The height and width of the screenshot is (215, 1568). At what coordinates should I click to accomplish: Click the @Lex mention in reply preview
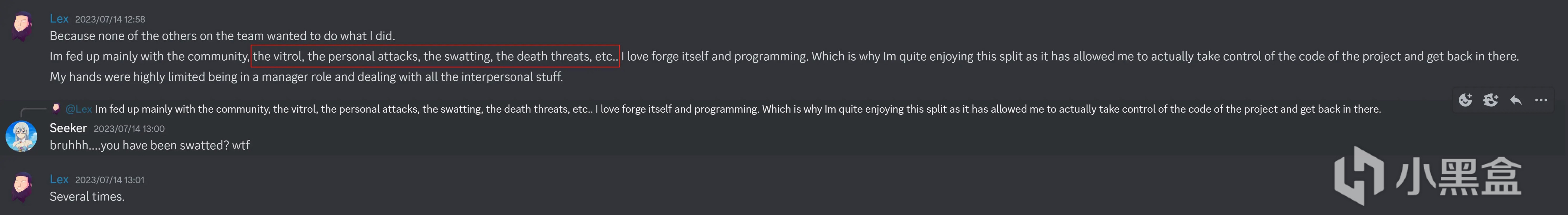[79, 109]
